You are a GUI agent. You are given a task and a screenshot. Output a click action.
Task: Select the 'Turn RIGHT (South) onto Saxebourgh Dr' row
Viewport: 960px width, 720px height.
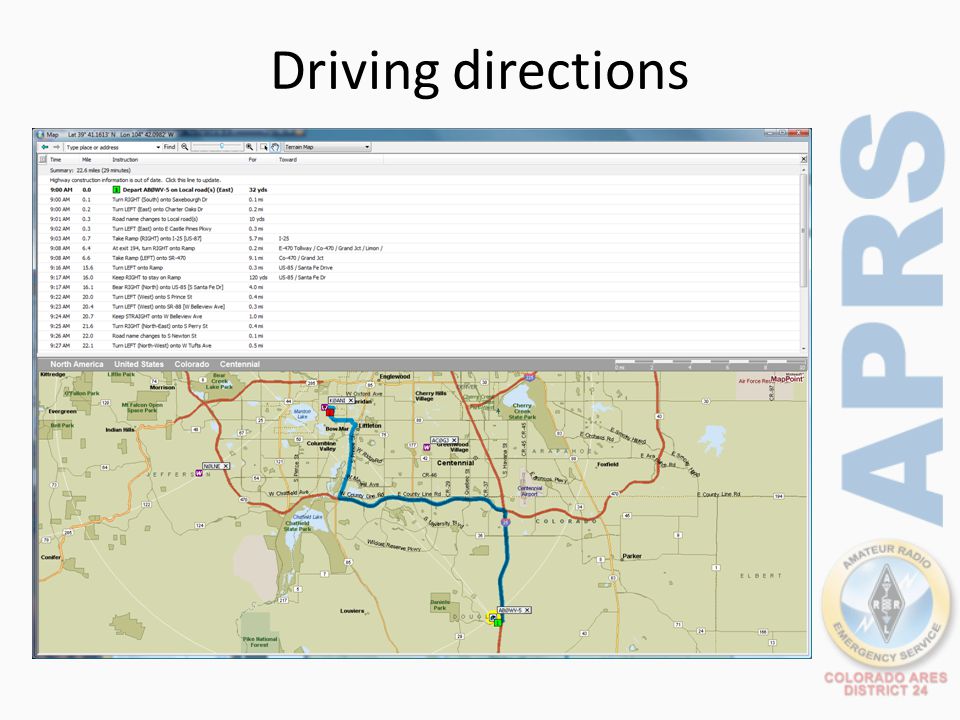tap(419, 200)
